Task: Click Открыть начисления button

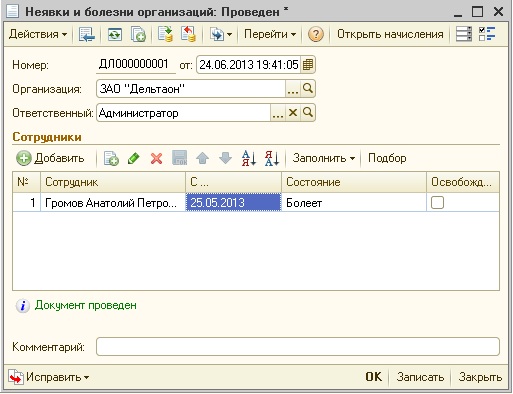Action: pyautogui.click(x=390, y=34)
